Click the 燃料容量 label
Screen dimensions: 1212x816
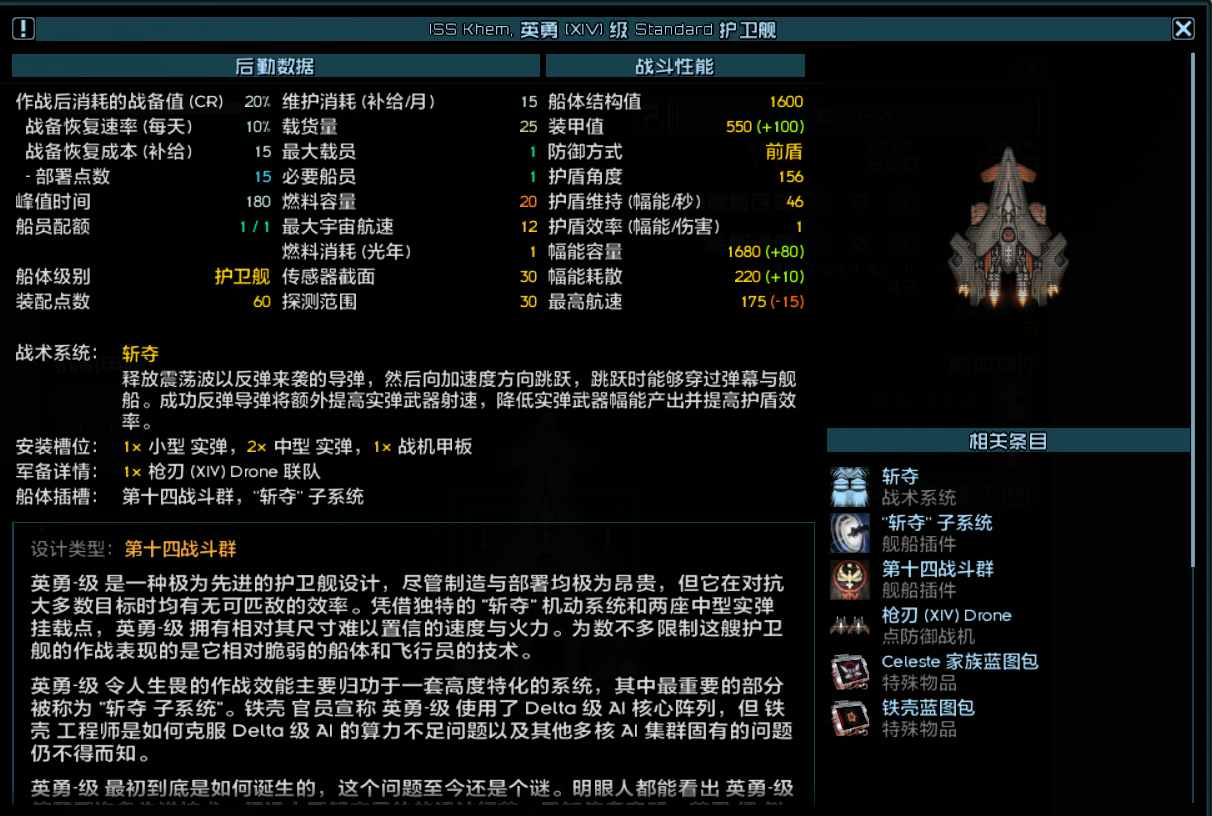click(319, 202)
